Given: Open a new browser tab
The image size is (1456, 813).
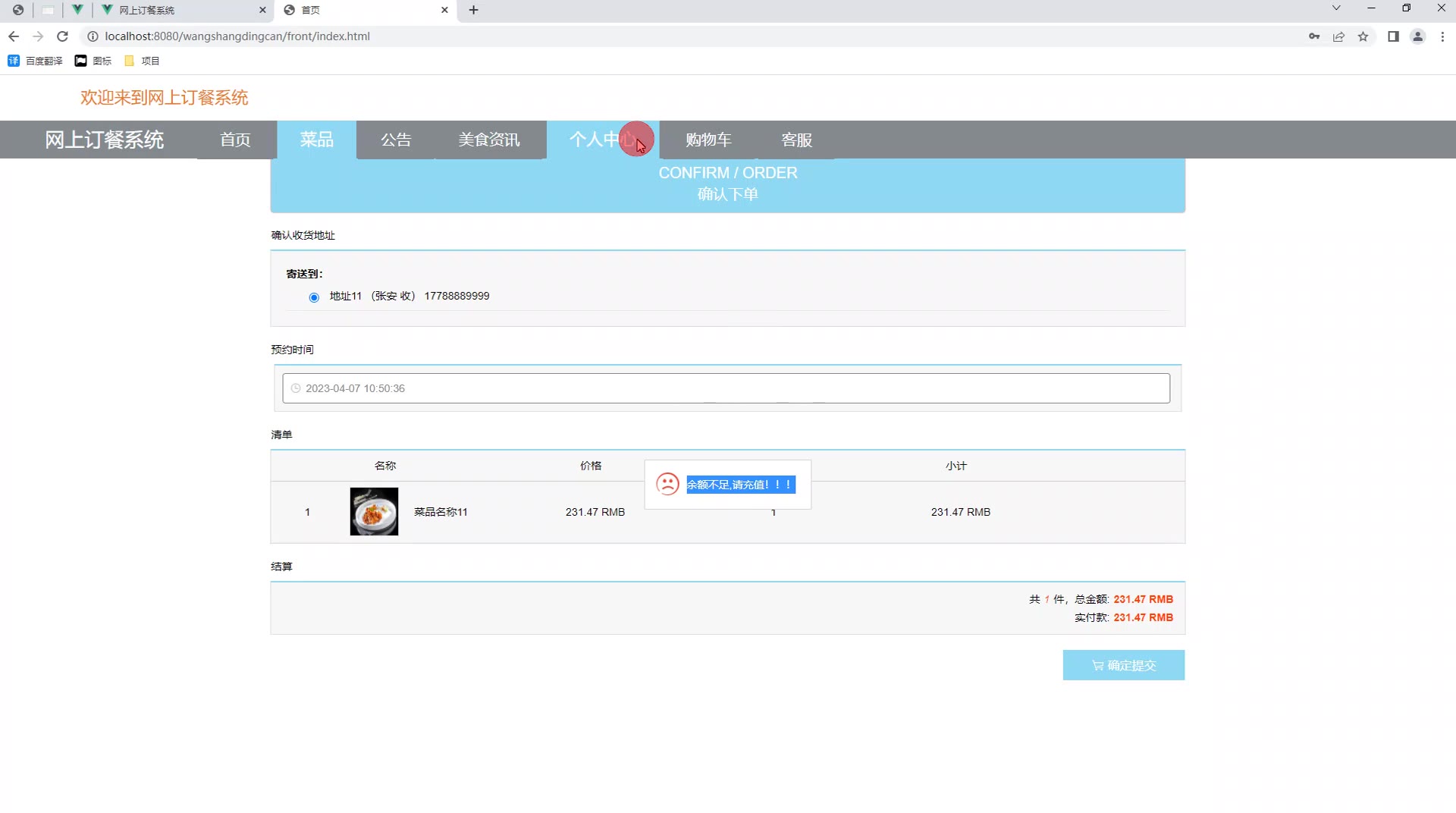Looking at the screenshot, I should 473,10.
